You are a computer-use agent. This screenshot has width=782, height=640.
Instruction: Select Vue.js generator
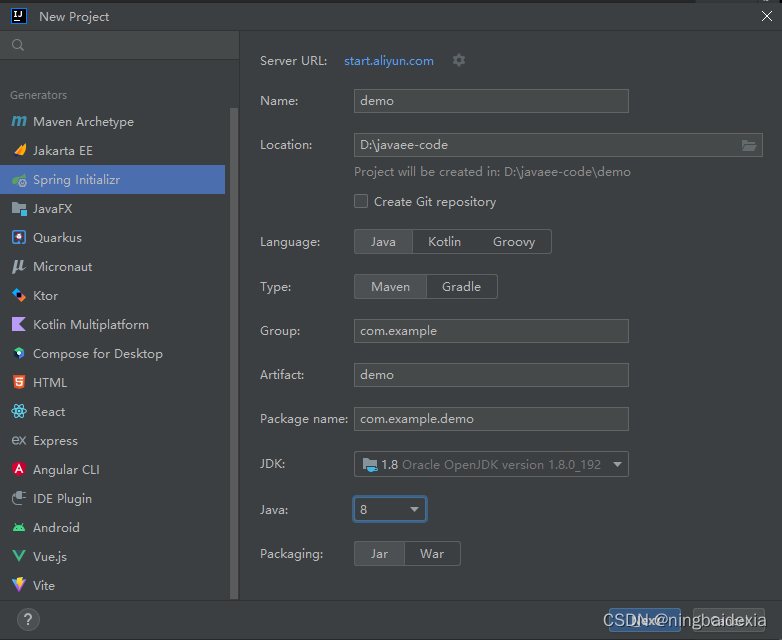tap(112, 556)
